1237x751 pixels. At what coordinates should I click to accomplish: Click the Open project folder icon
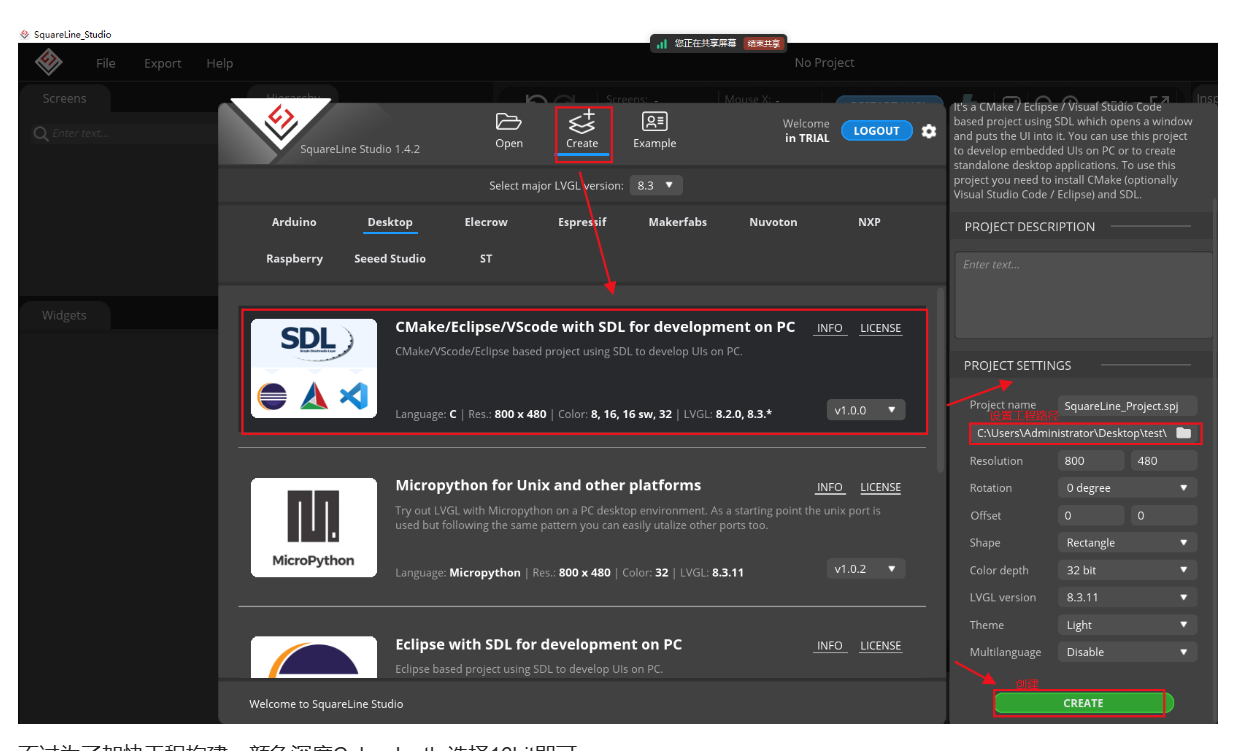(x=509, y=122)
